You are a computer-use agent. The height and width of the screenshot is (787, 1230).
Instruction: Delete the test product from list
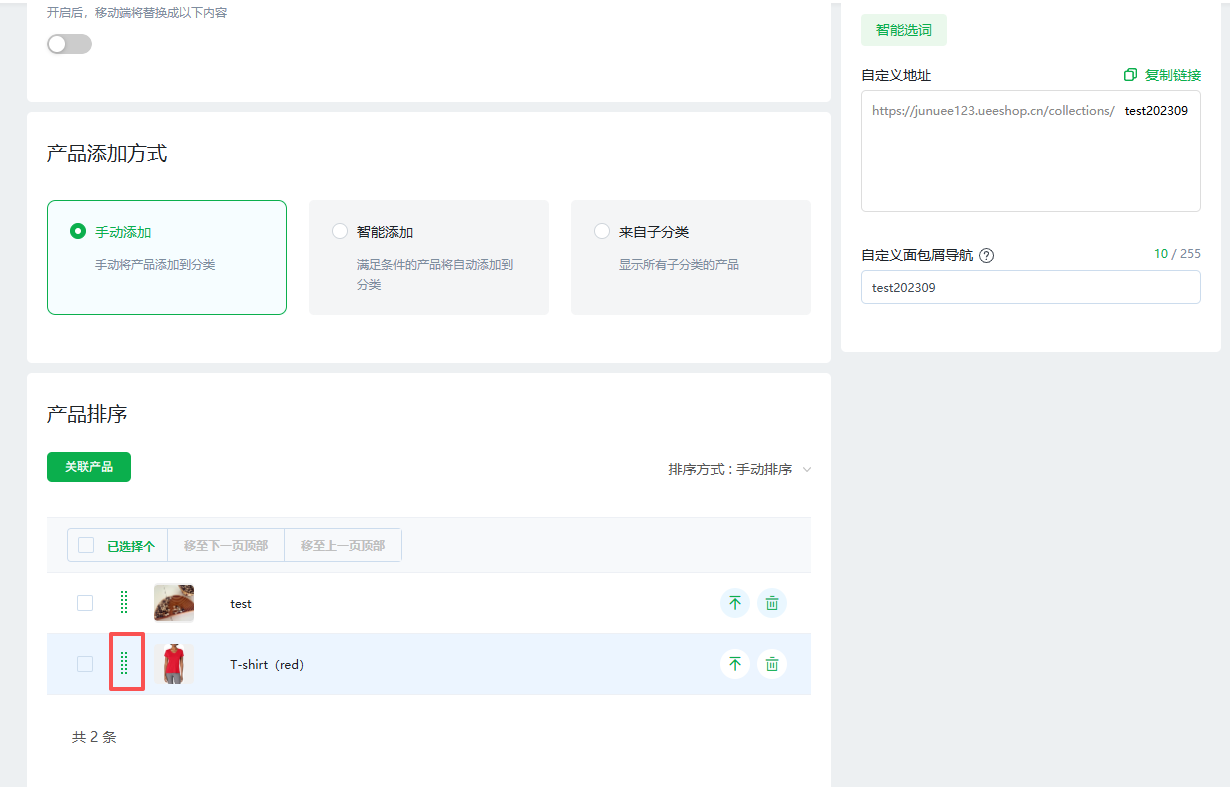(x=772, y=603)
